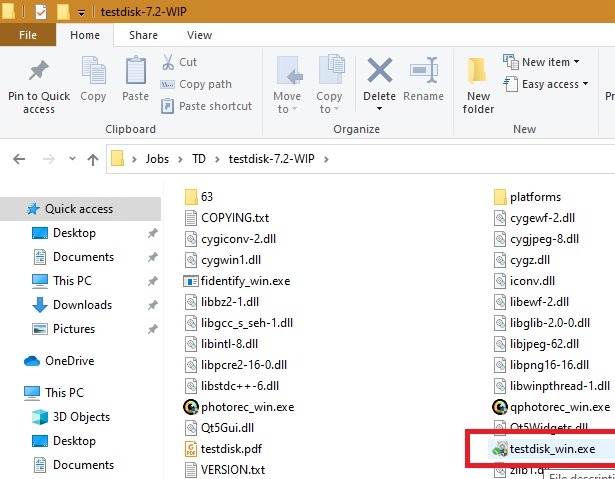The height and width of the screenshot is (479, 615).
Task: Select photorec_win.exe file
Action: [x=239, y=407]
